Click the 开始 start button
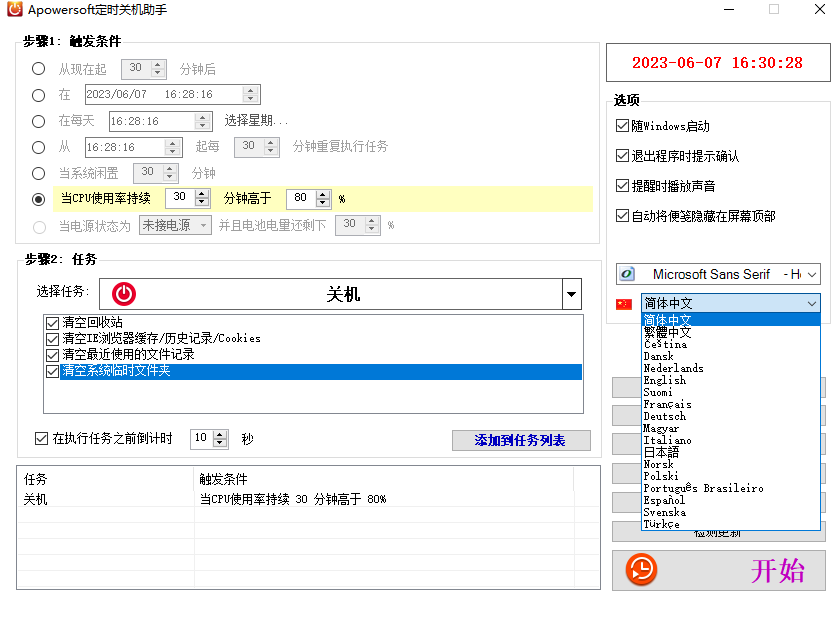Image resolution: width=839 pixels, height=621 pixels. (719, 570)
